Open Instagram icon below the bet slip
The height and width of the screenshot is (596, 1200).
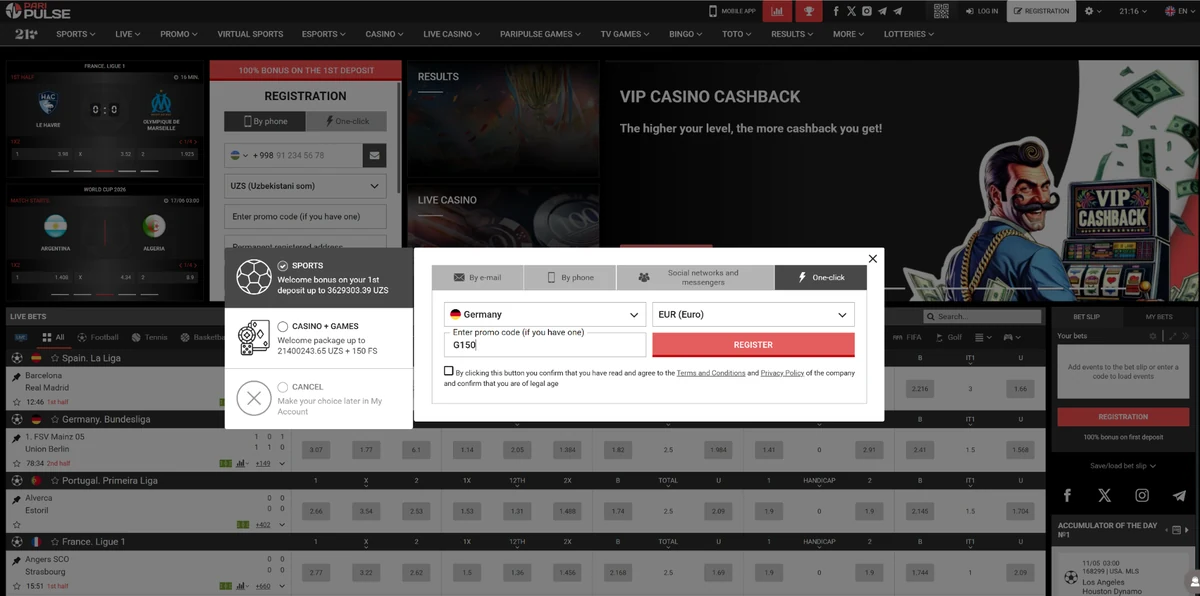click(x=1142, y=495)
